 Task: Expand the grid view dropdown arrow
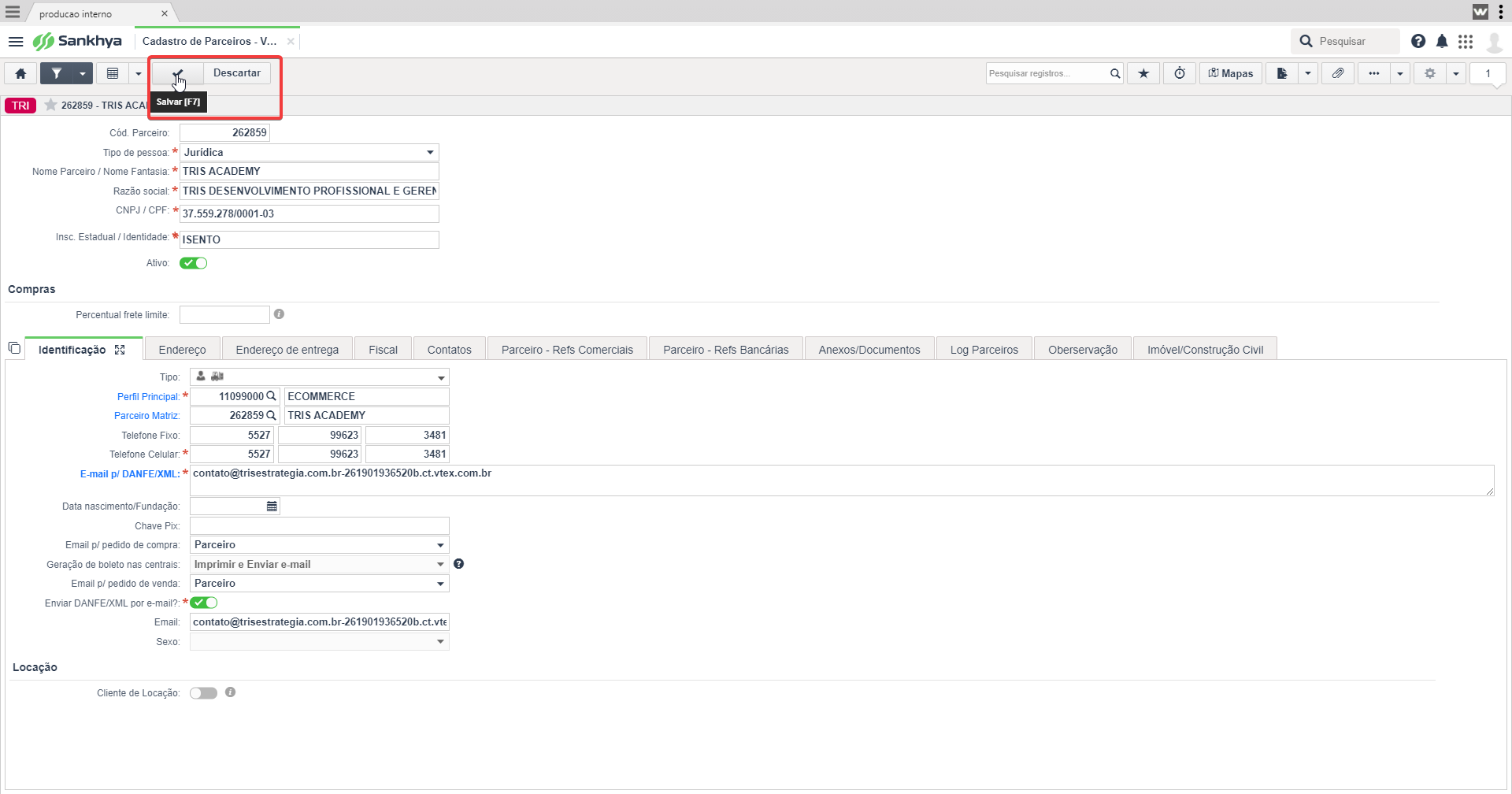point(139,73)
